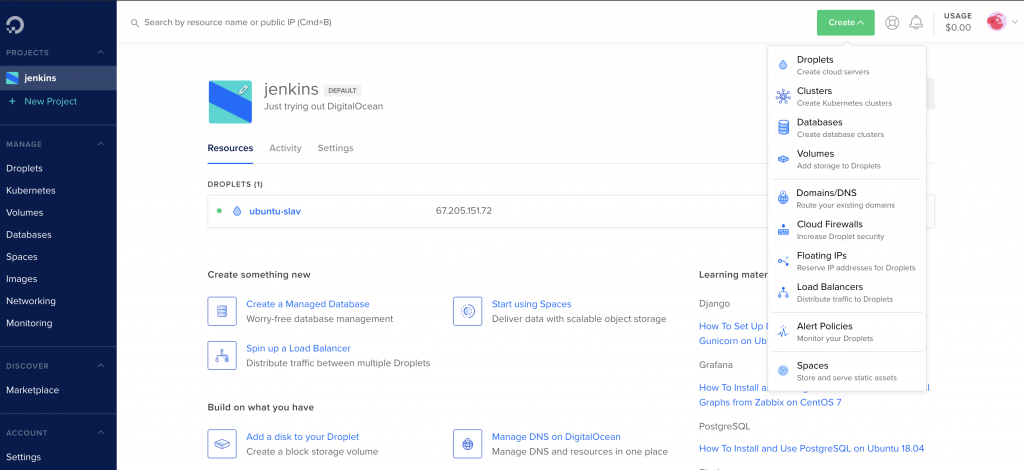This screenshot has height=470, width=1024.
Task: Open Kubernetes in the sidebar
Action: (31, 191)
